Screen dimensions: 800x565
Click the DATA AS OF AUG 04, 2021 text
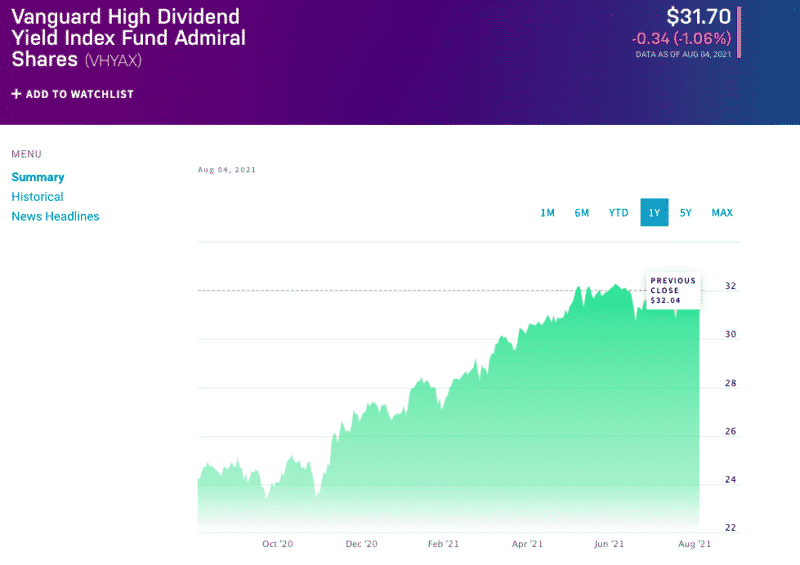tap(683, 54)
